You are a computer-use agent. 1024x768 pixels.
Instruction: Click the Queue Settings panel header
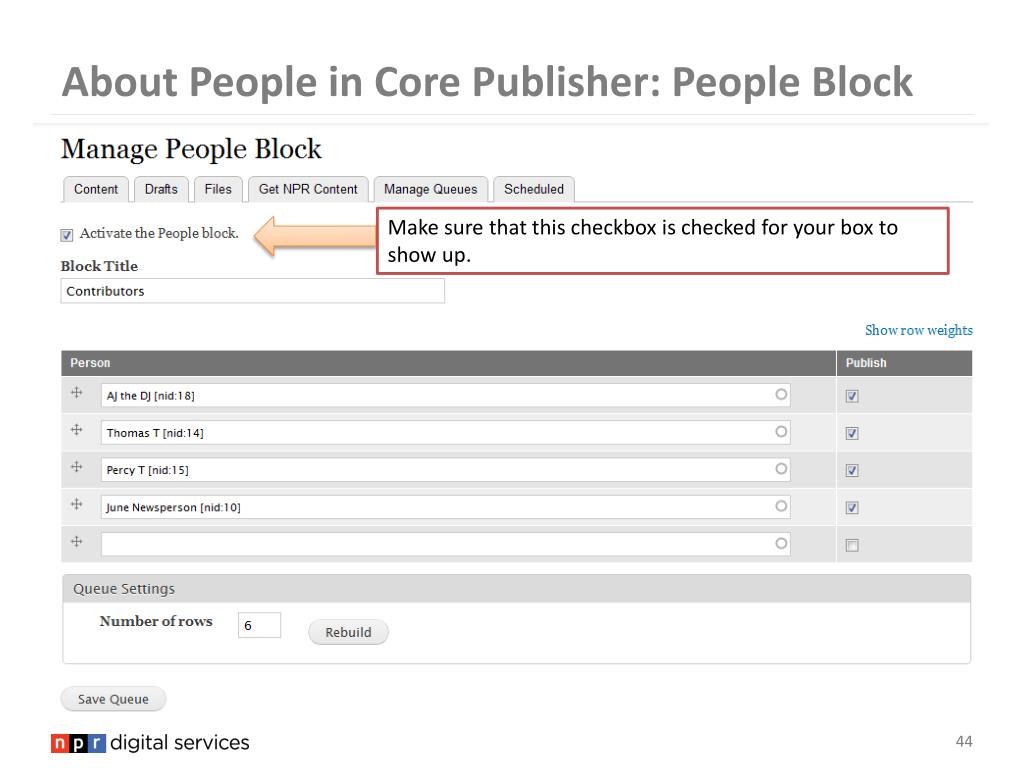pyautogui.click(x=517, y=589)
